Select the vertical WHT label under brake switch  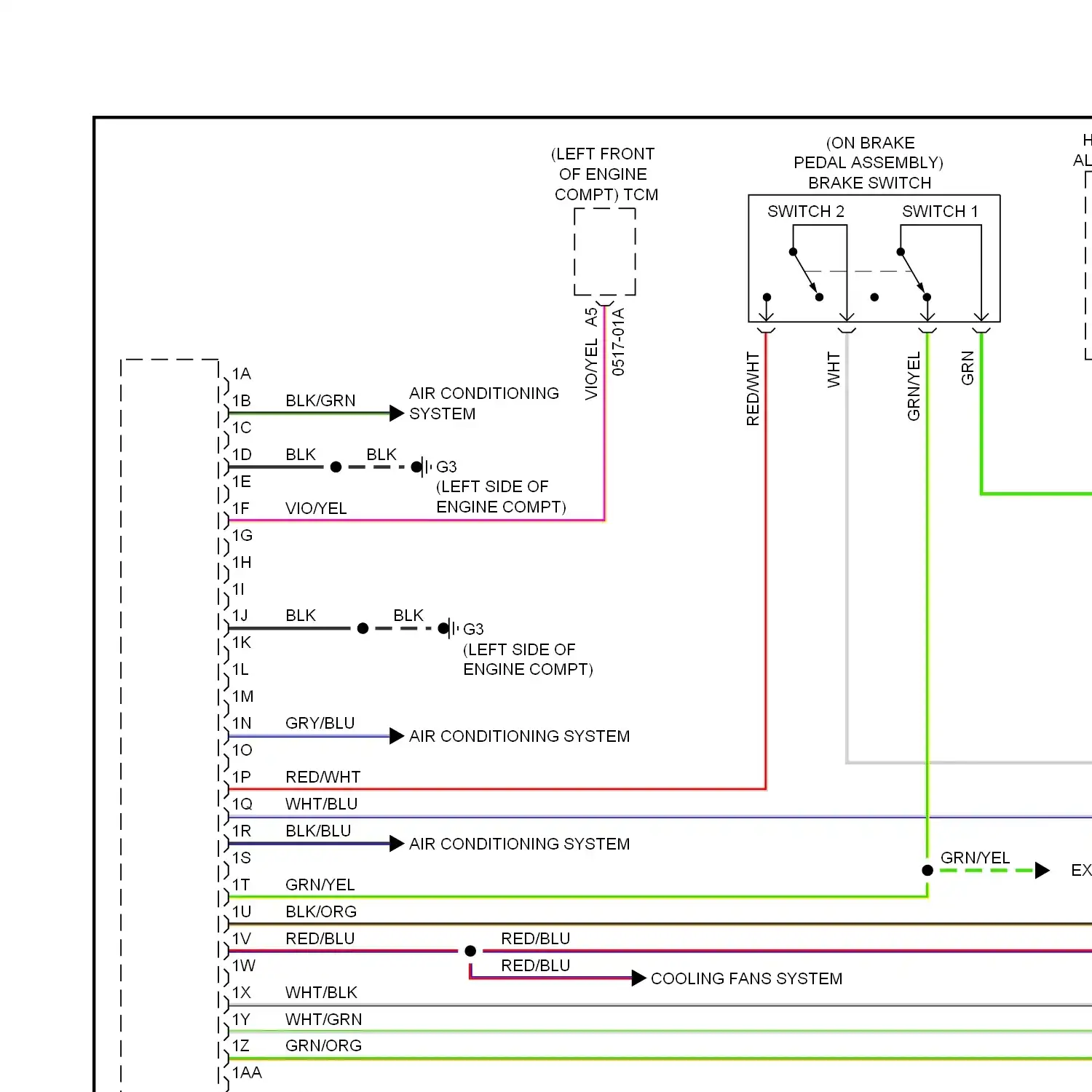[x=834, y=370]
